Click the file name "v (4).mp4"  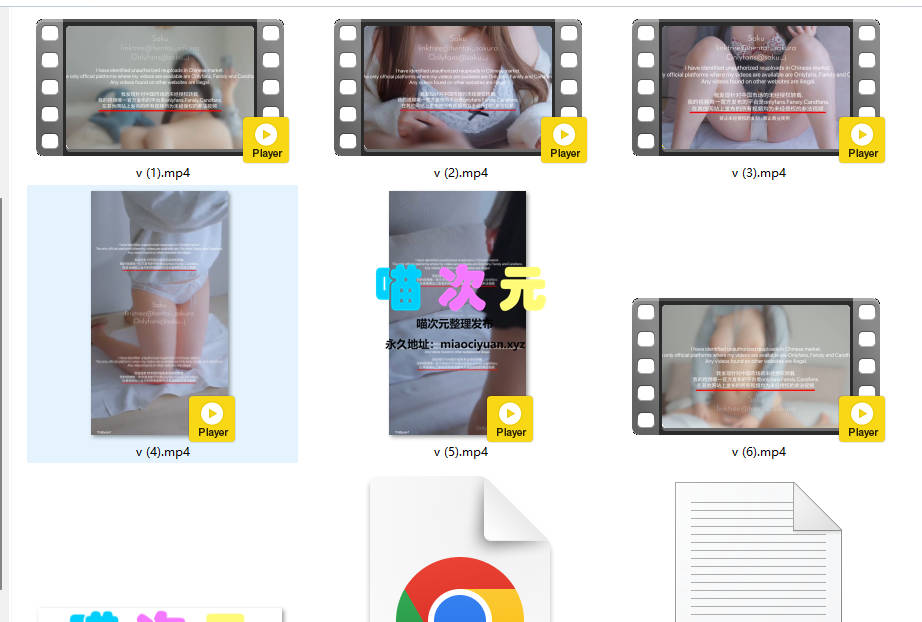[x=163, y=452]
